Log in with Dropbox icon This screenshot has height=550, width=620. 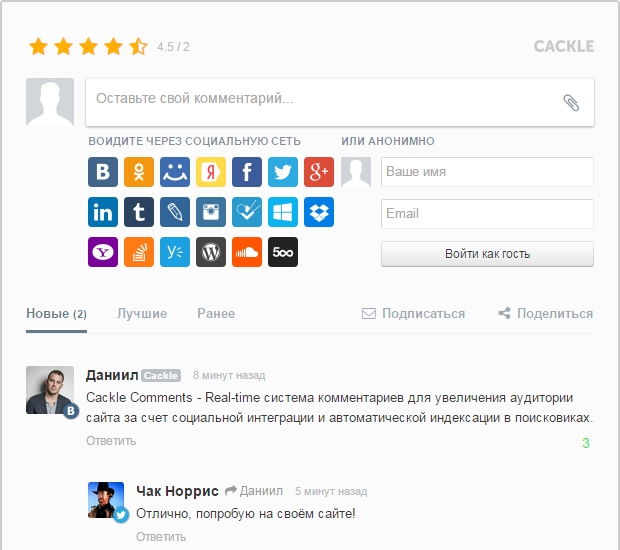(x=319, y=212)
